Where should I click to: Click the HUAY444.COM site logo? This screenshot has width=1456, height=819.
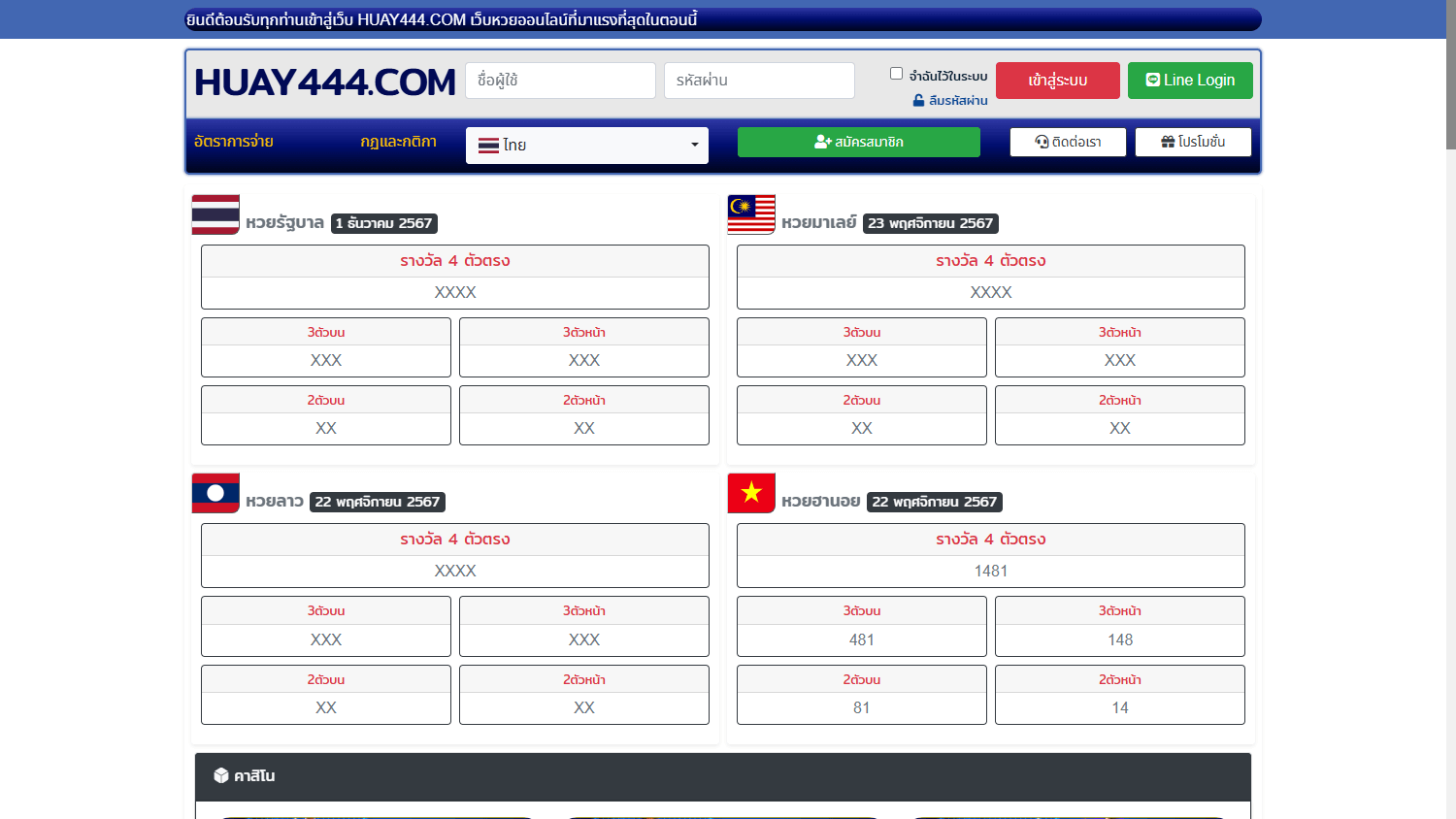point(325,82)
